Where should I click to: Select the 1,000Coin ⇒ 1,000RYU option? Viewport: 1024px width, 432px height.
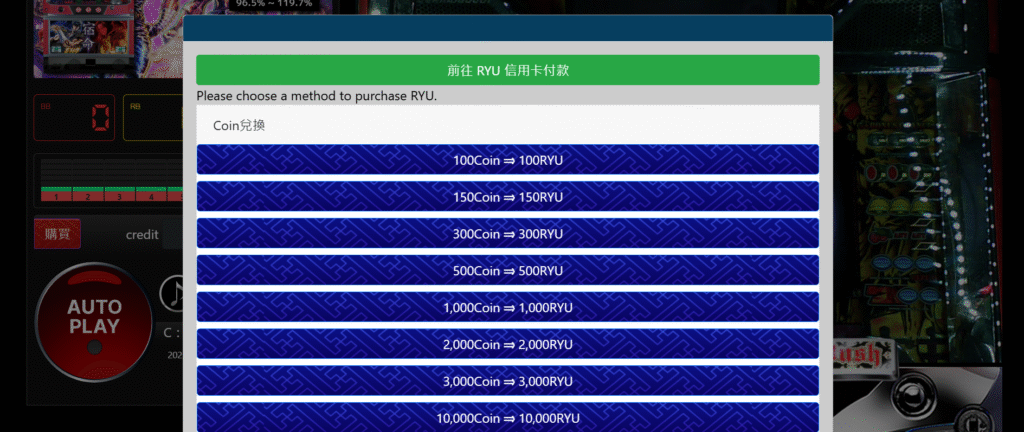point(507,308)
